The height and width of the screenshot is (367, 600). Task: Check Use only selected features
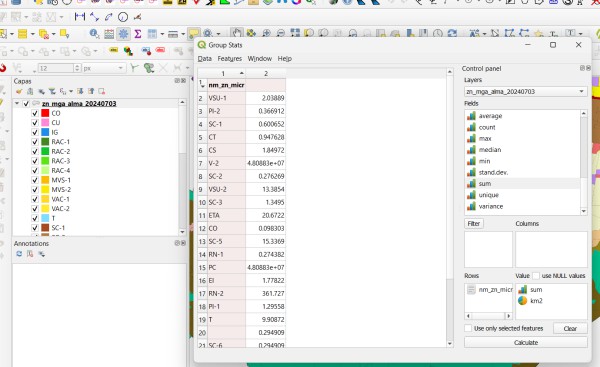point(468,328)
